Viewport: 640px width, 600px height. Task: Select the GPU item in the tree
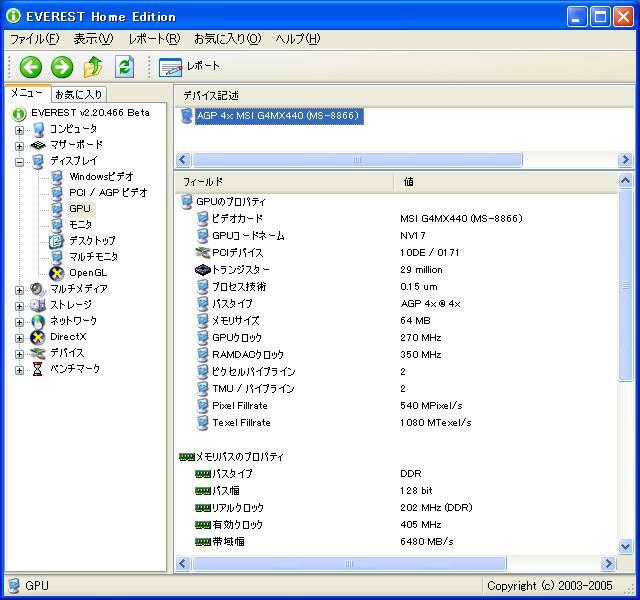click(80, 209)
